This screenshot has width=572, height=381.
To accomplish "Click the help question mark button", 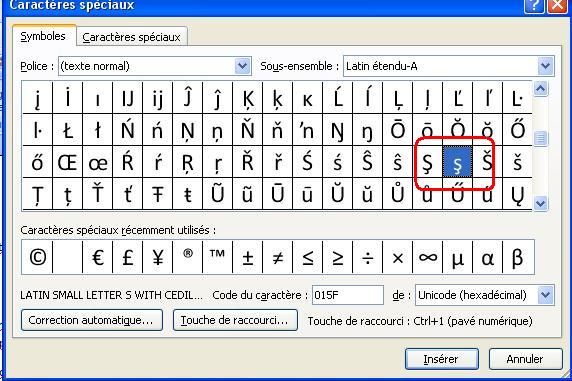I will point(534,5).
